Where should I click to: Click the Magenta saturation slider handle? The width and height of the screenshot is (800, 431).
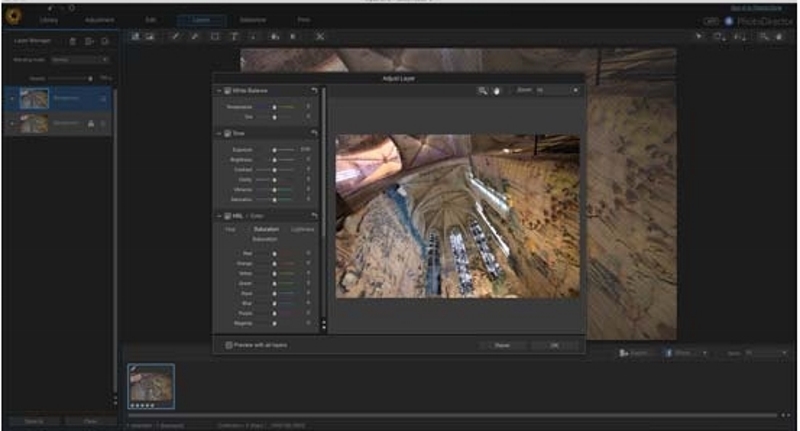[274, 323]
